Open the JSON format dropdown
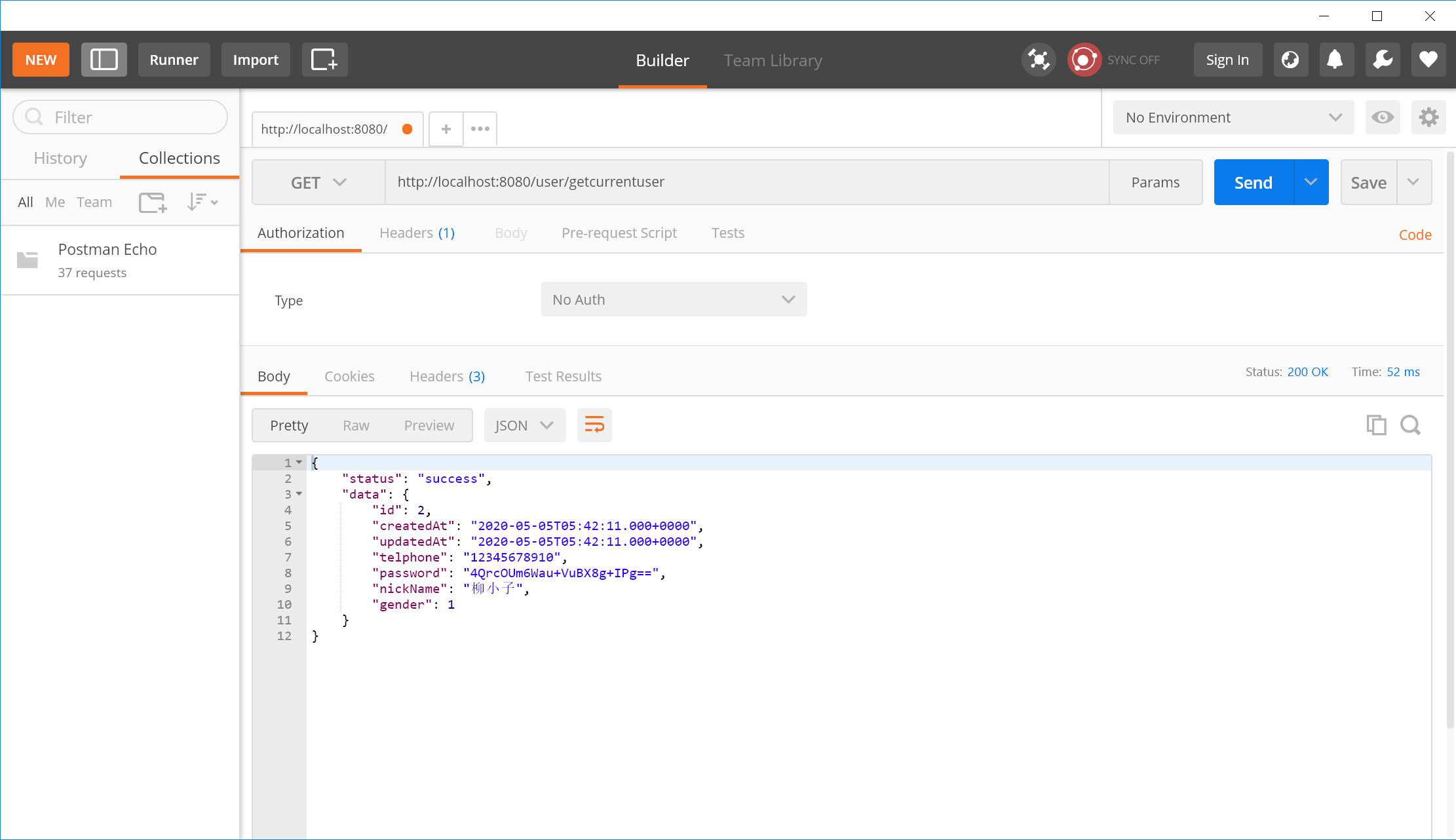 click(x=524, y=425)
